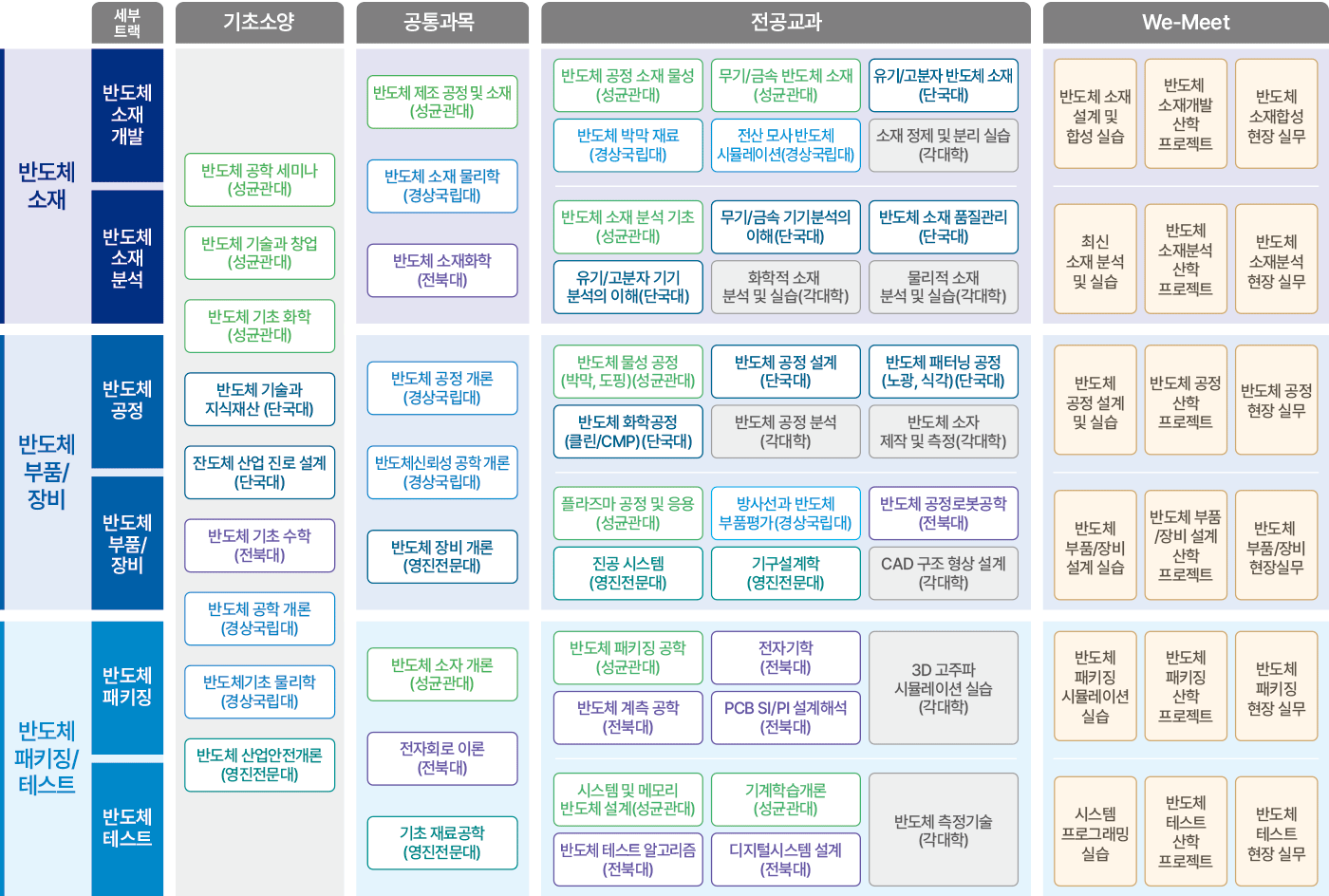Open 반도체 패키징 시뮬레이션 실습
Screen dimensions: 1329x896
(1095, 686)
